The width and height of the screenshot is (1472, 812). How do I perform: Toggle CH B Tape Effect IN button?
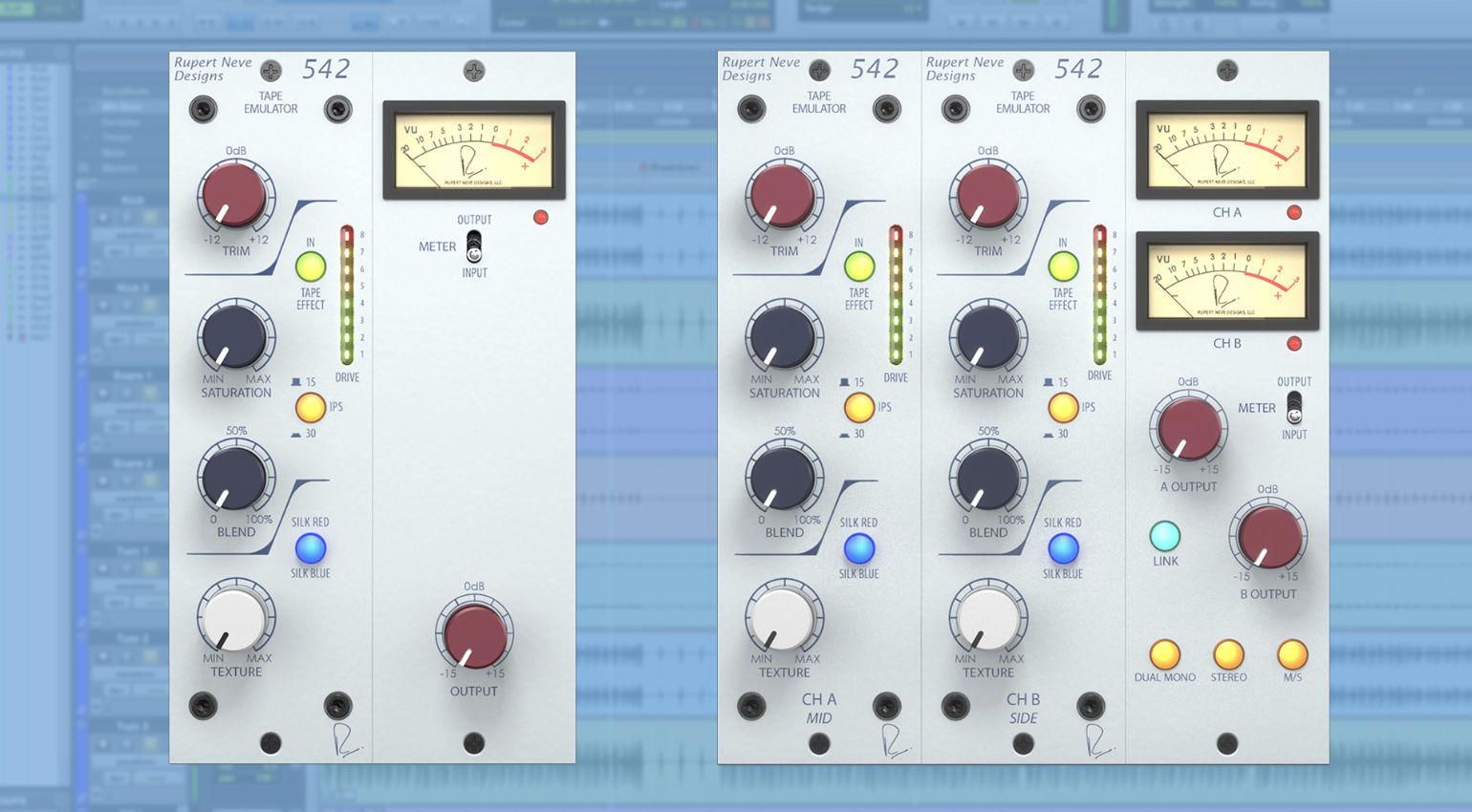1063,267
